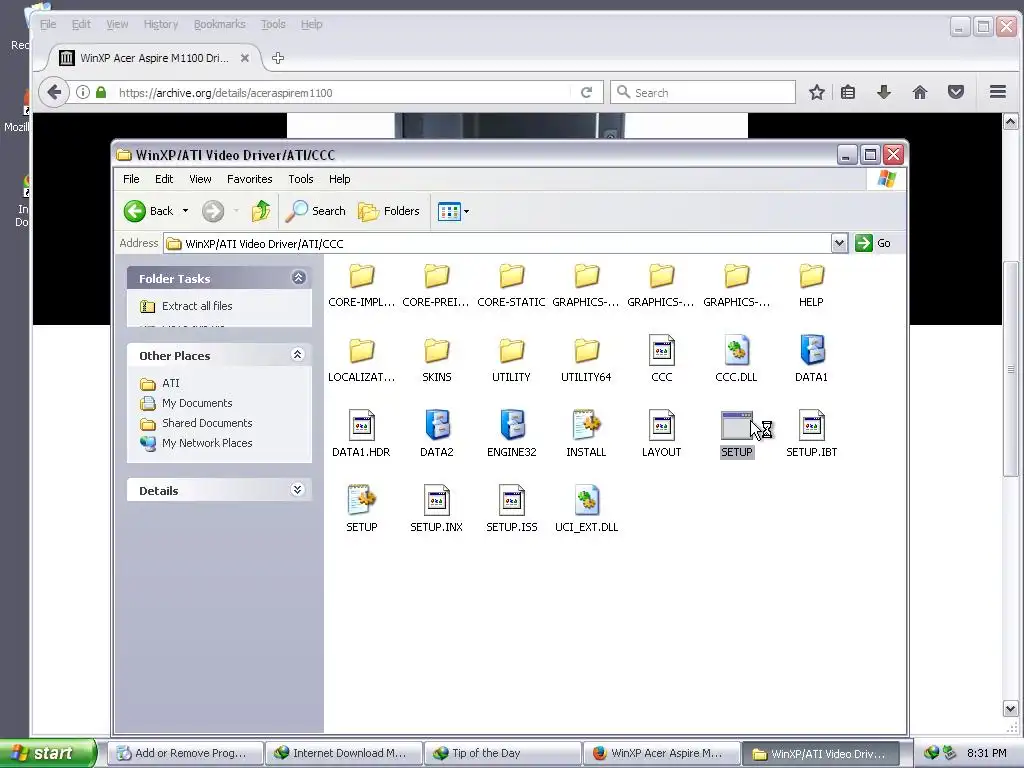Select the CCC file icon
This screenshot has height=768, width=1024.
(x=662, y=359)
